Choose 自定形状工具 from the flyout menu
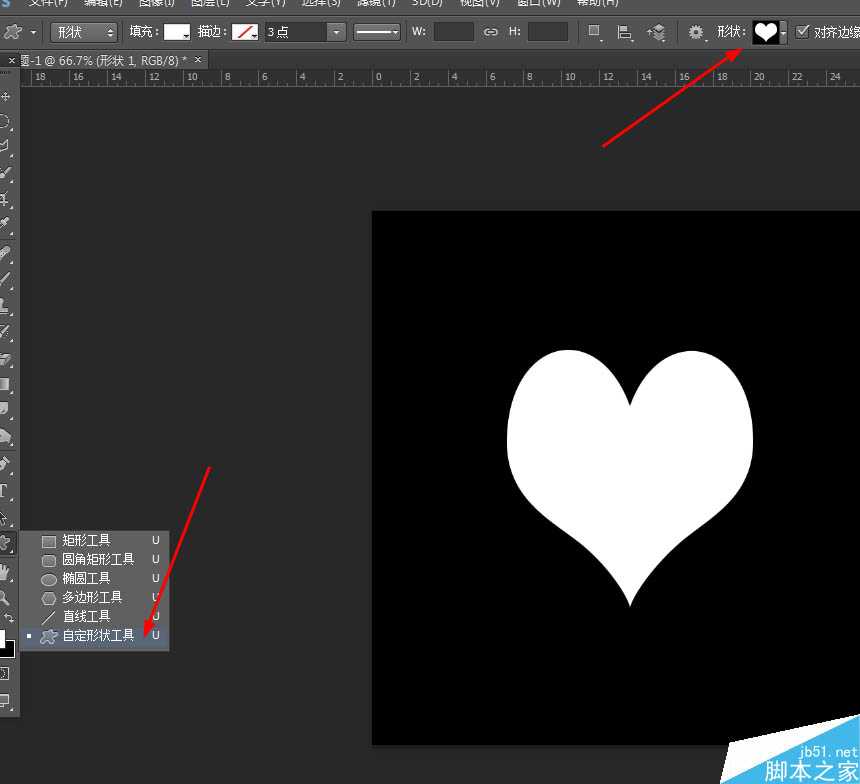This screenshot has width=860, height=784. coord(98,635)
